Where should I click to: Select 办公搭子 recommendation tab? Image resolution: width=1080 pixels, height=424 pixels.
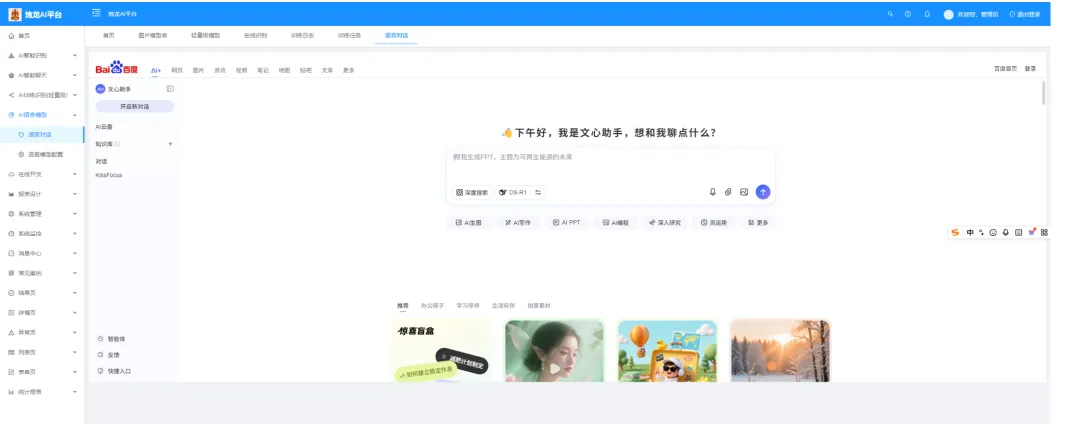433,306
